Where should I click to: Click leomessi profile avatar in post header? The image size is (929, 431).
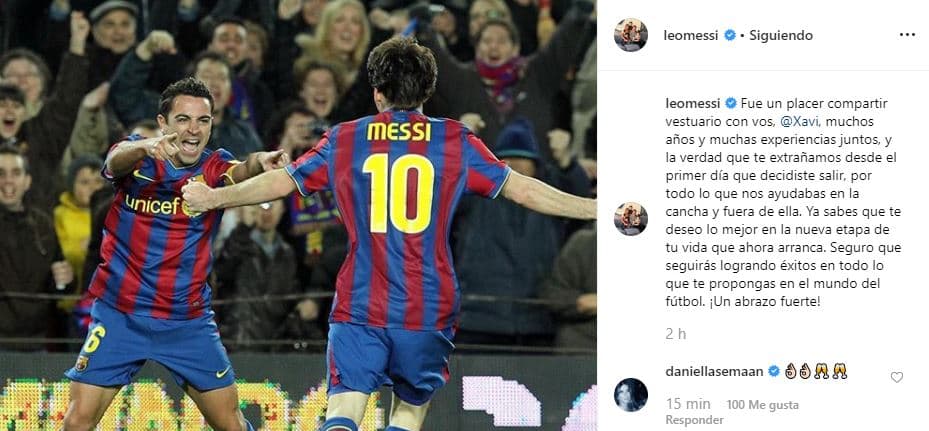(630, 35)
